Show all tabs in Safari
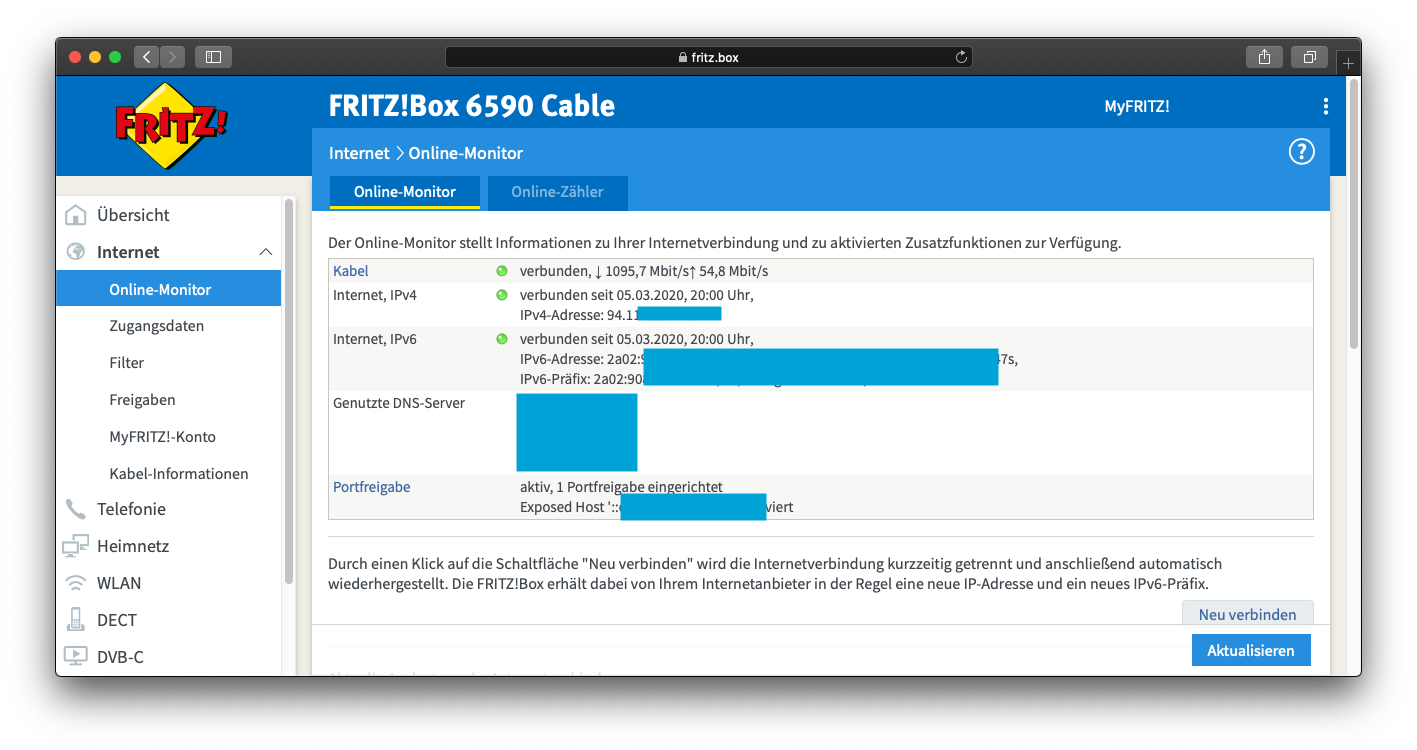Screen dimensions: 1417x750 click(x=1309, y=57)
